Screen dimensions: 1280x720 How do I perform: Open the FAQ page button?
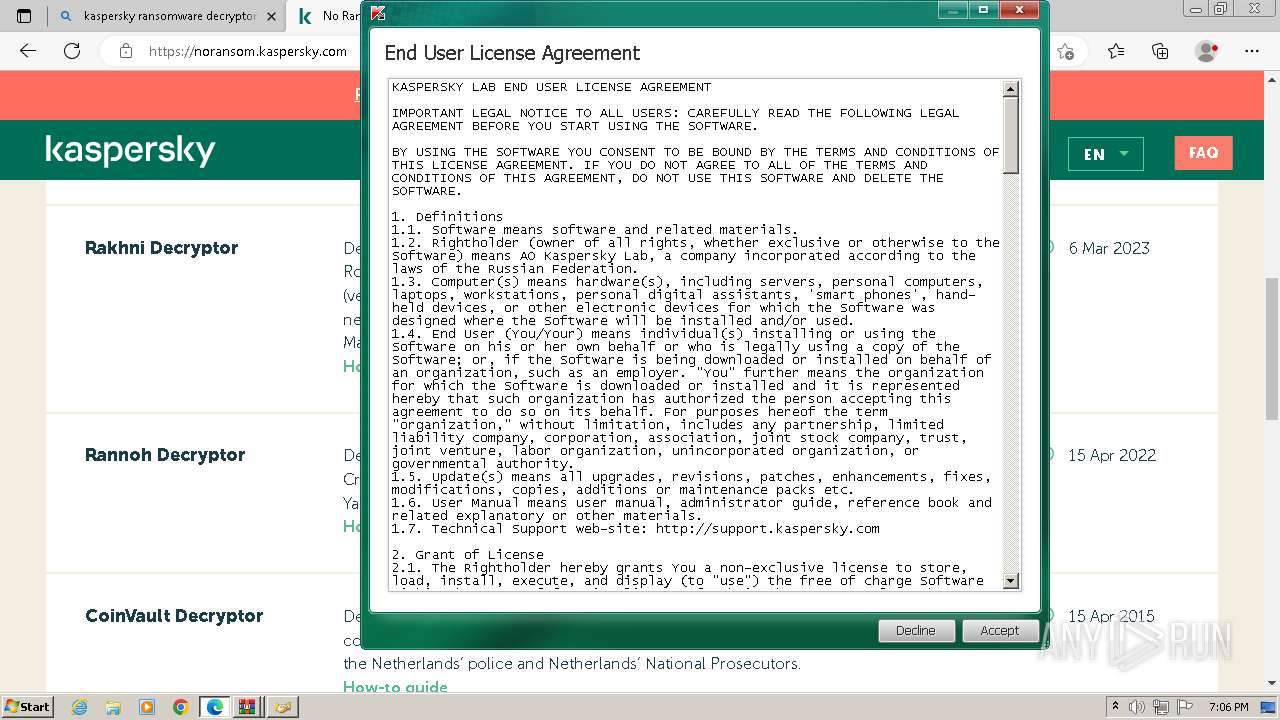1203,153
